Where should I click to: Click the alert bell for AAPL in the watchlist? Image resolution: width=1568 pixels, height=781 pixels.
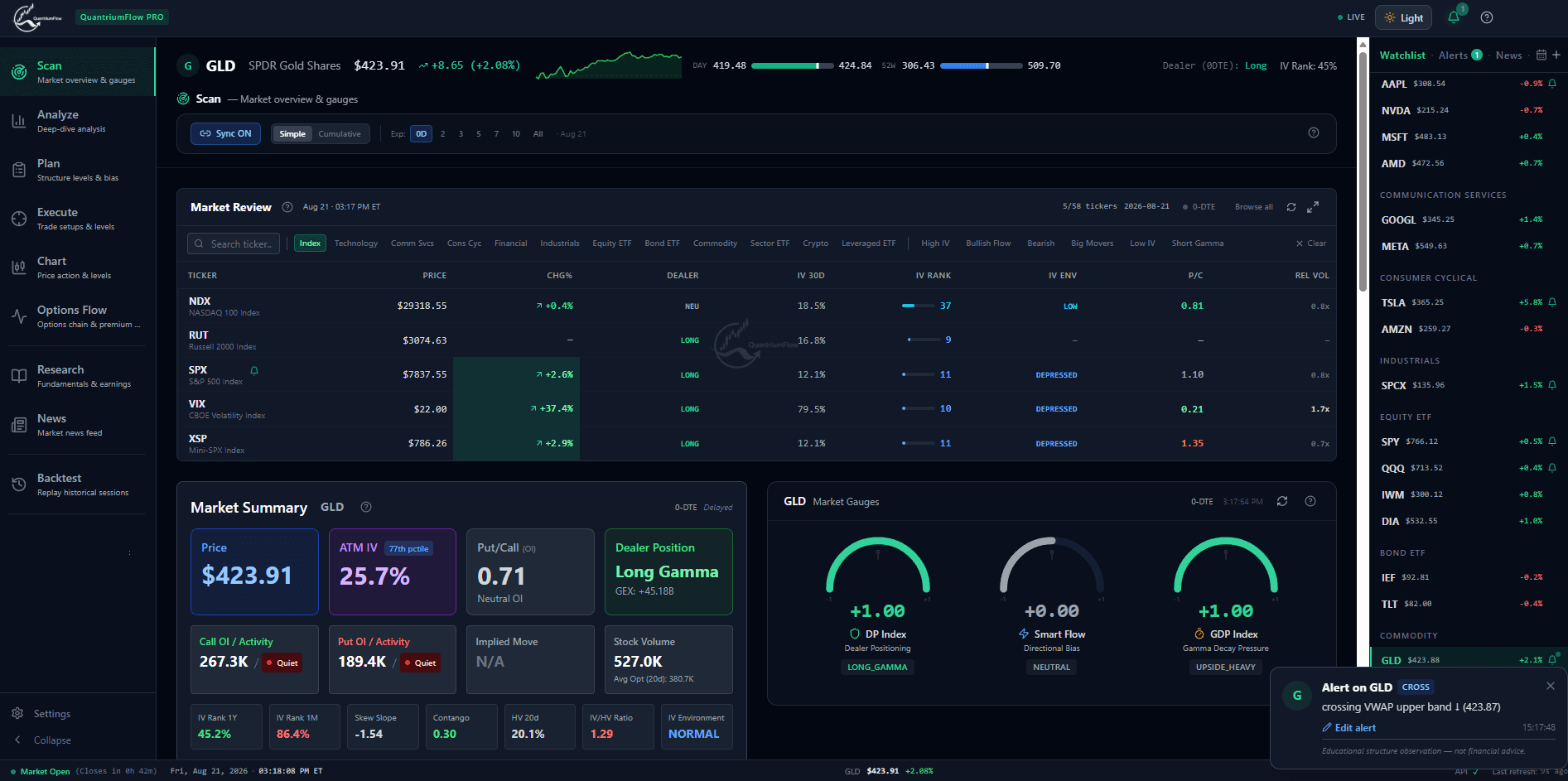click(1552, 84)
